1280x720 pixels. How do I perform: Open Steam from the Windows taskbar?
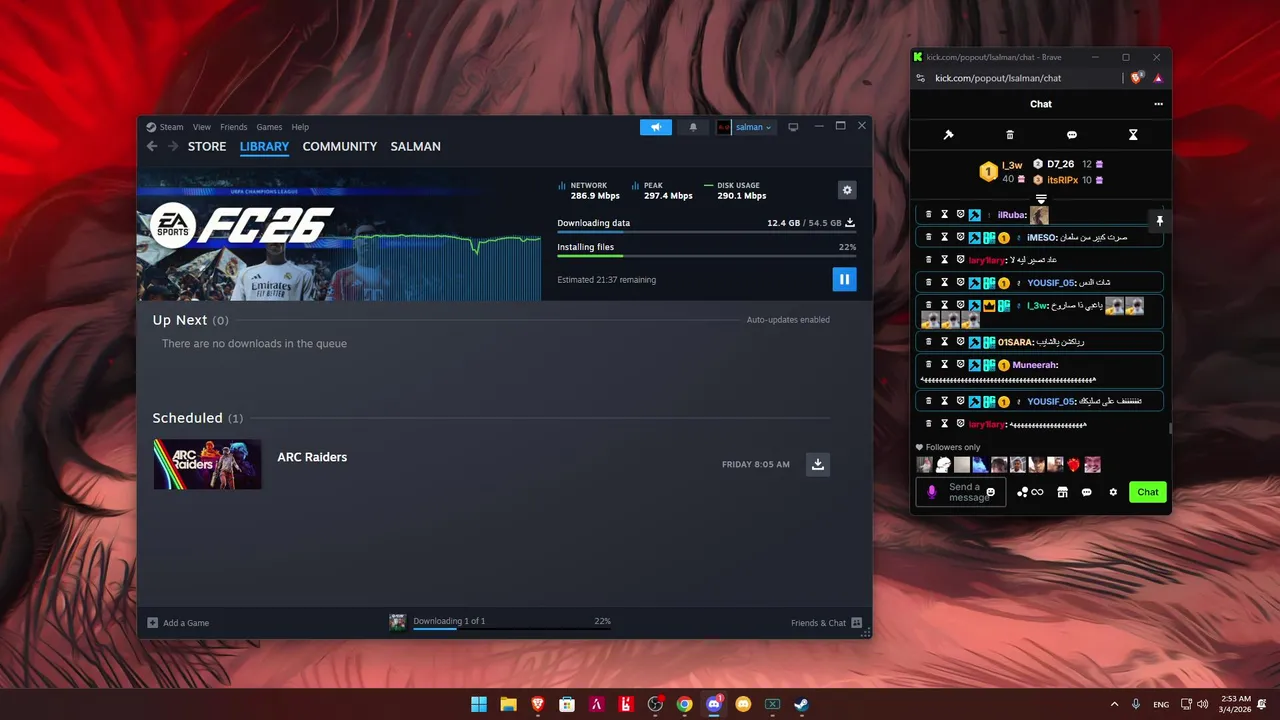tap(801, 704)
